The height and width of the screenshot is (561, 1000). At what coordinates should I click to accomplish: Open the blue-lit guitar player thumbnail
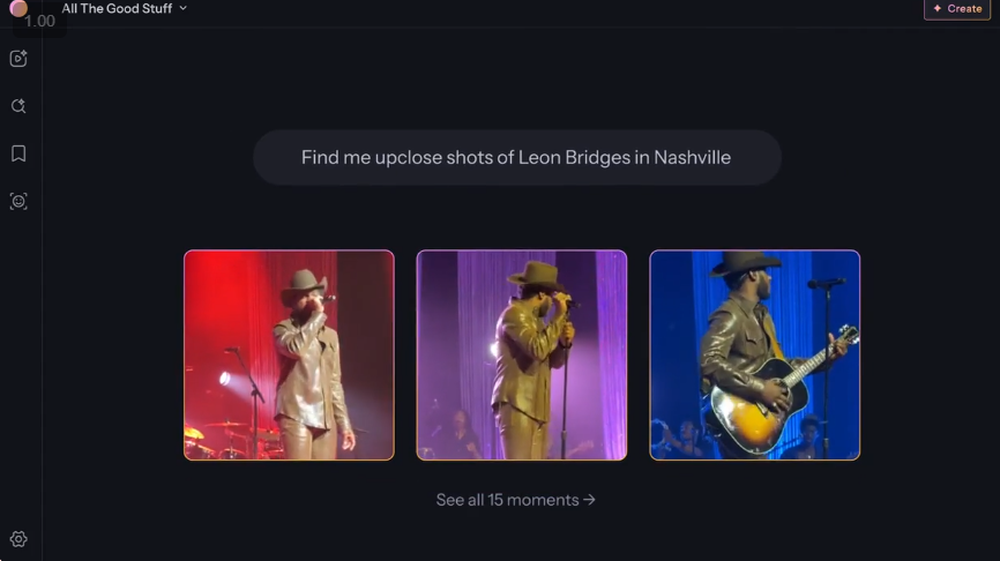pos(755,355)
